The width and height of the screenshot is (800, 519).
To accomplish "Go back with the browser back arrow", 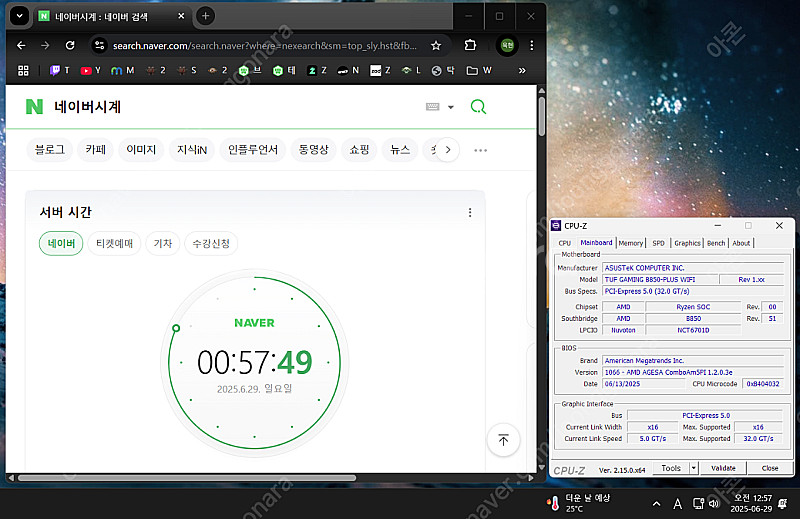I will click(21, 45).
